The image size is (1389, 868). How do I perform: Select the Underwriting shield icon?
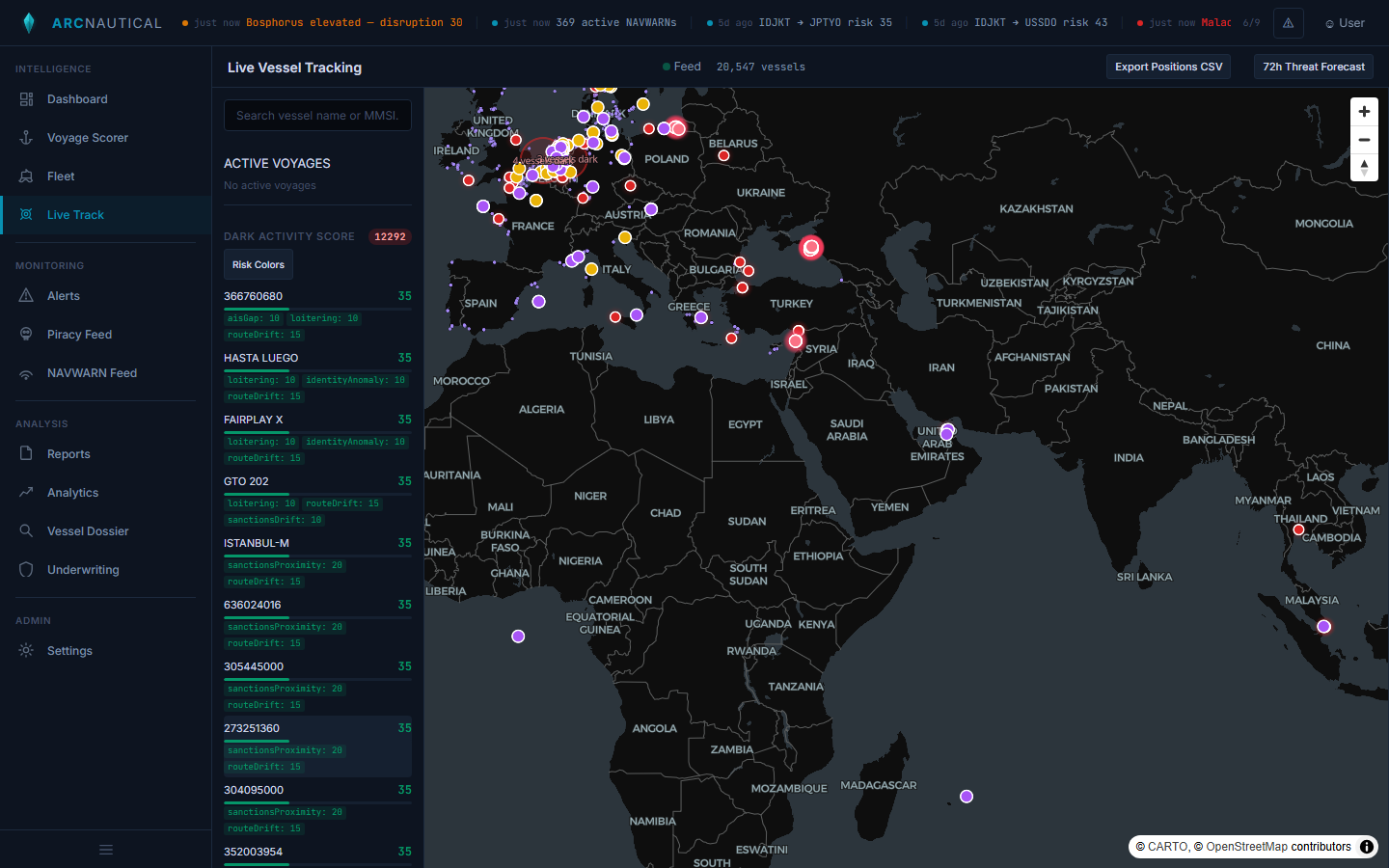tap(26, 569)
